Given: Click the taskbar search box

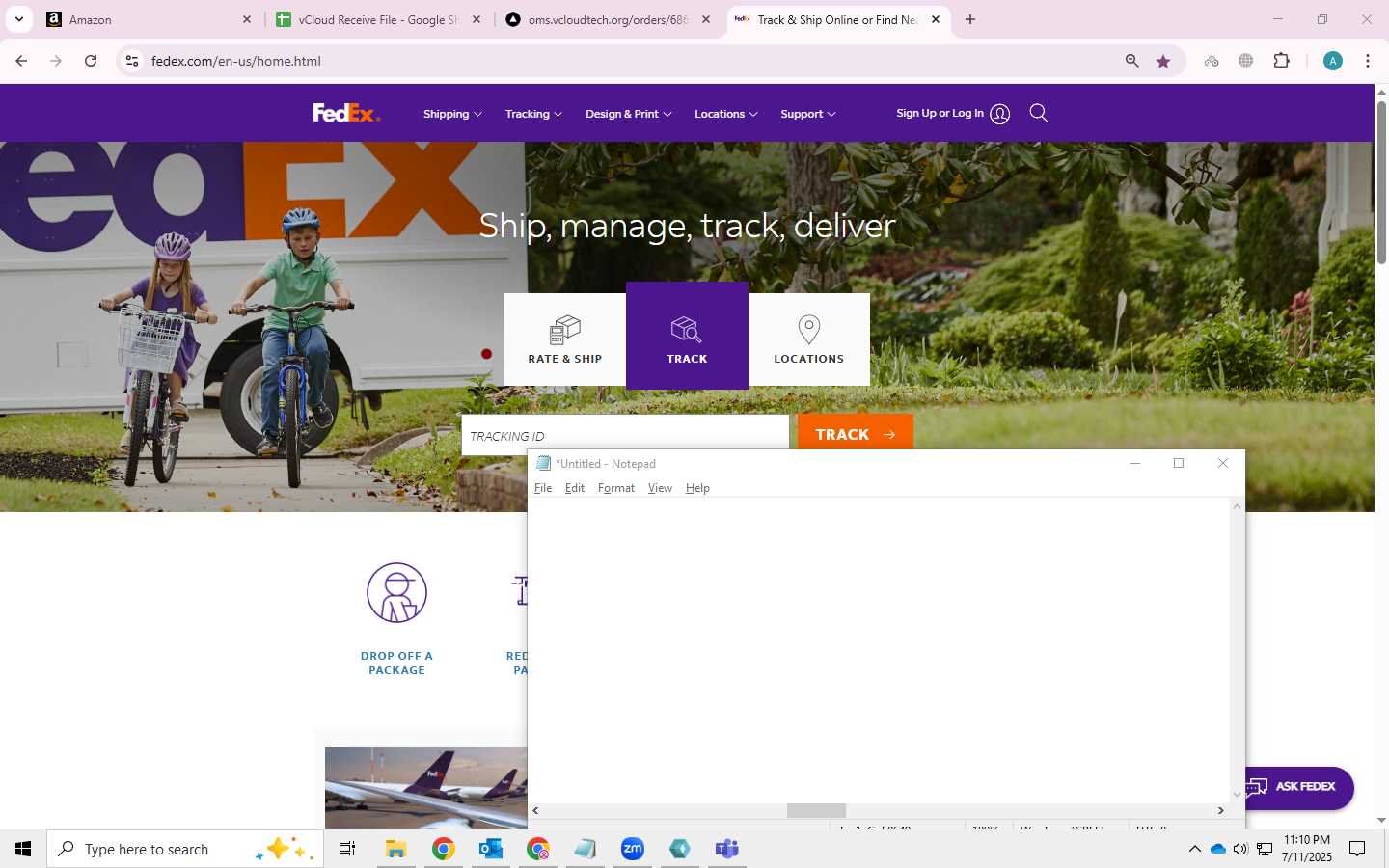Looking at the screenshot, I should coord(185,849).
